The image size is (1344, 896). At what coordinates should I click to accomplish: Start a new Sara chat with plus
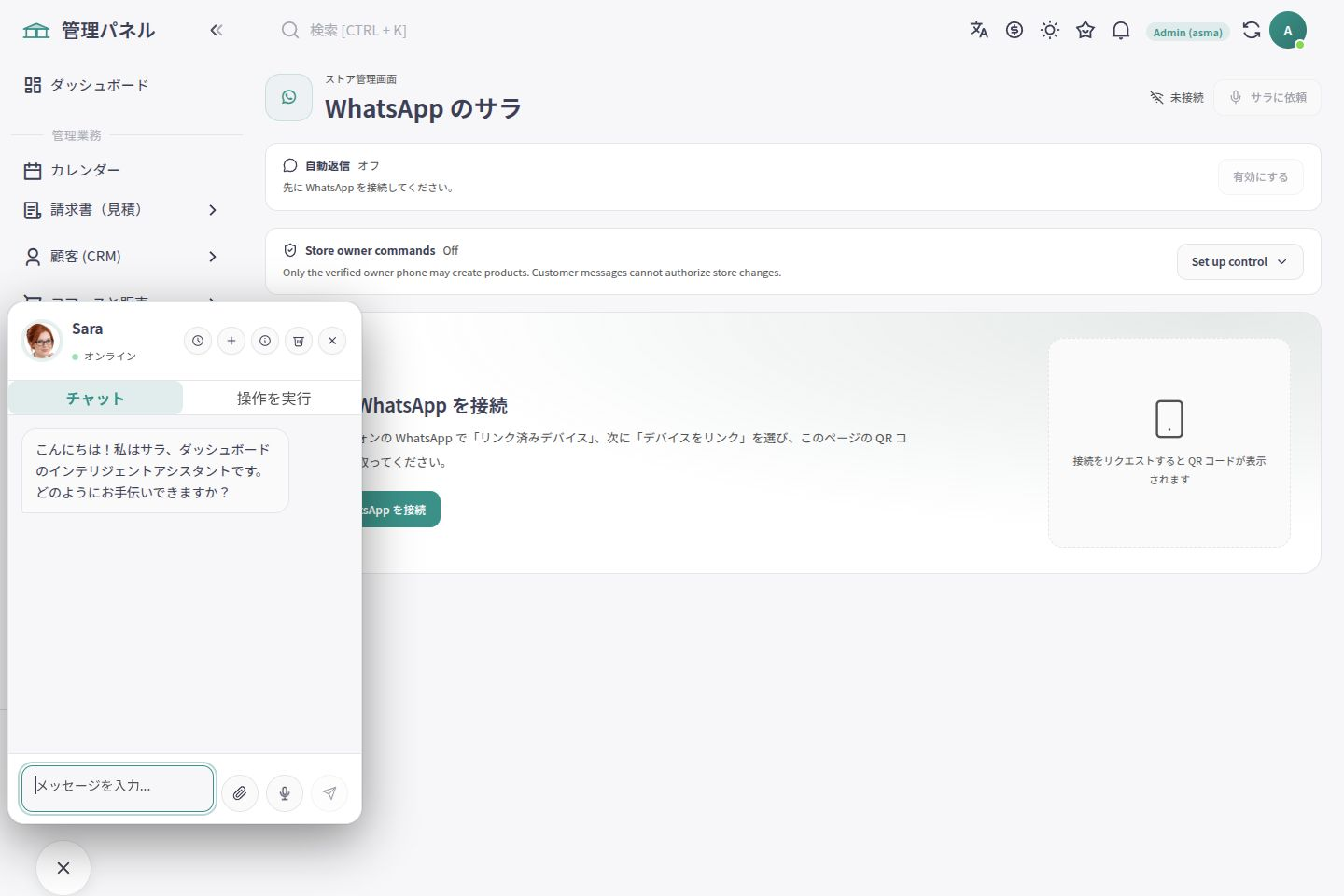tap(231, 341)
